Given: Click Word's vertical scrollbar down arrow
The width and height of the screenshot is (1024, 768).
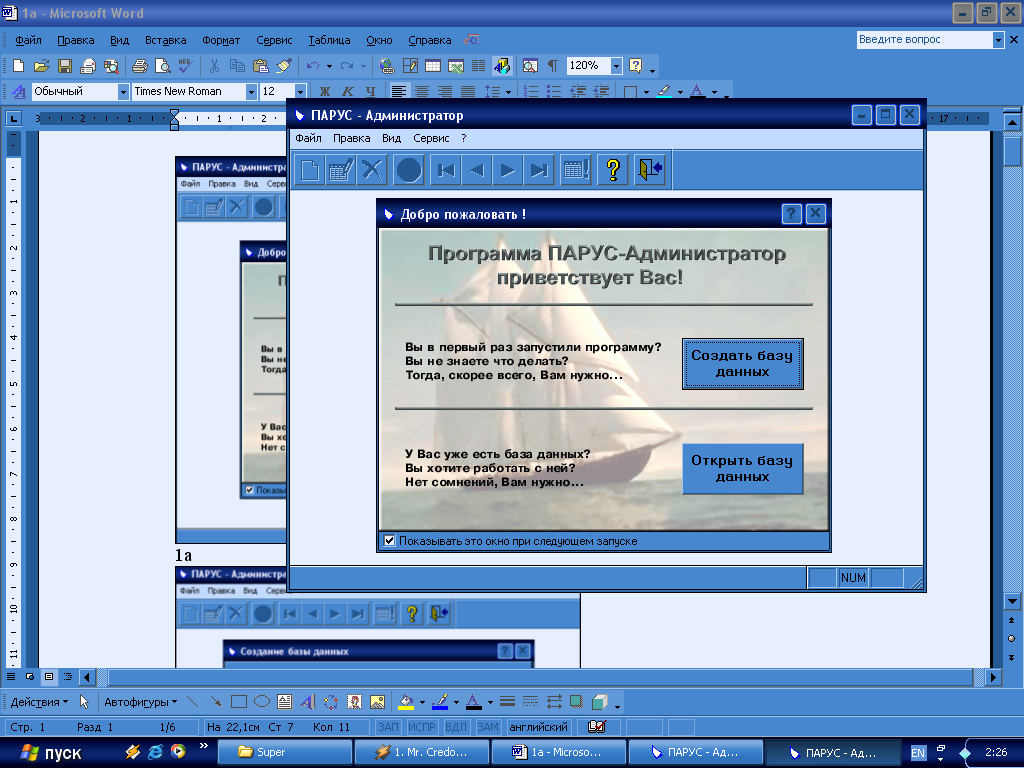Looking at the screenshot, I should pos(1012,601).
